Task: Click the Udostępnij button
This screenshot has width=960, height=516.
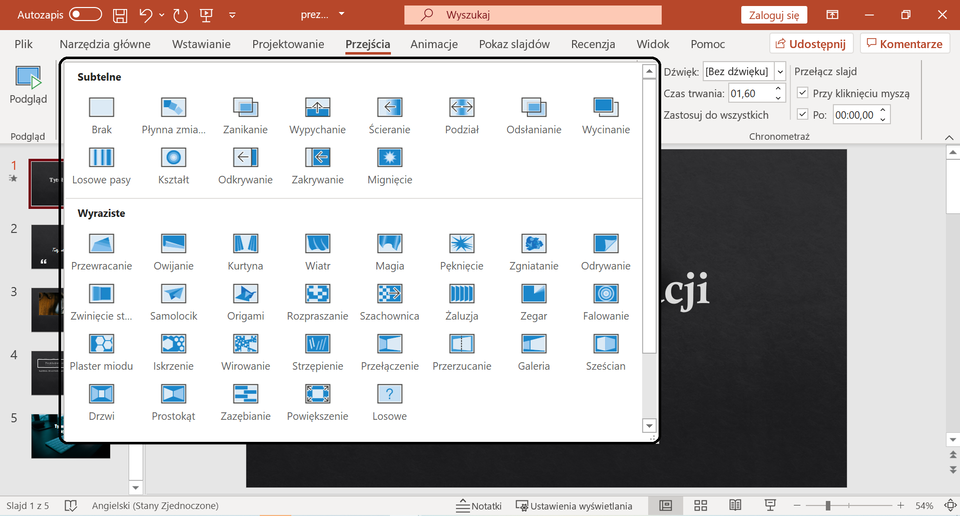Action: (x=810, y=44)
